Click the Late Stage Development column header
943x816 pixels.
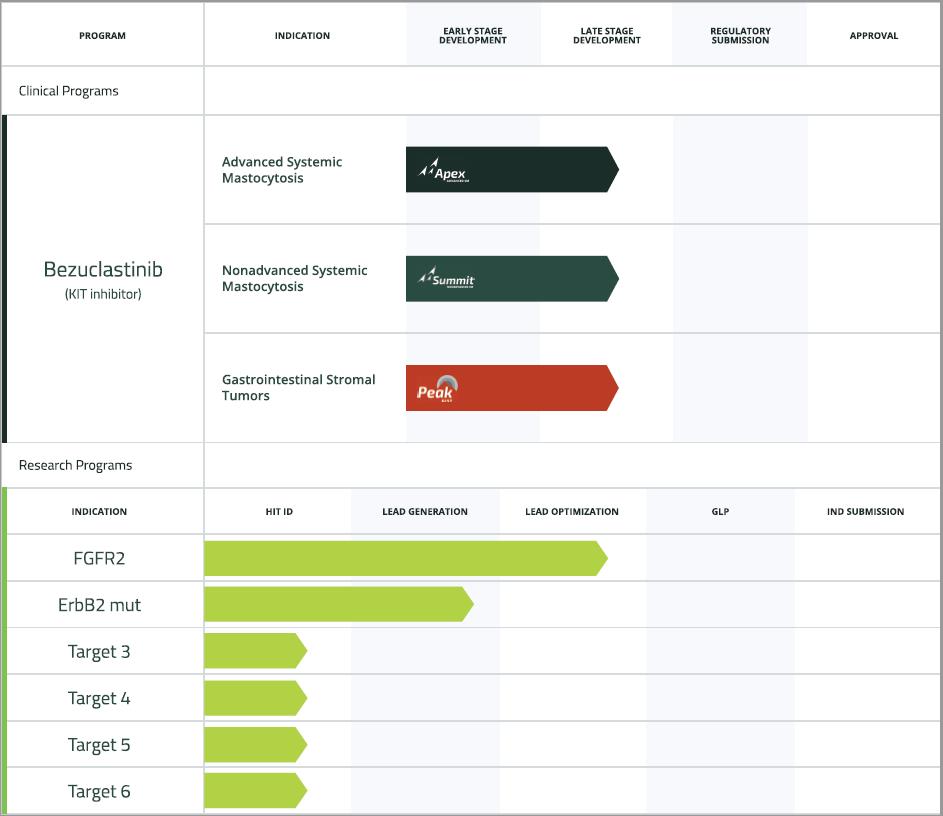point(607,36)
